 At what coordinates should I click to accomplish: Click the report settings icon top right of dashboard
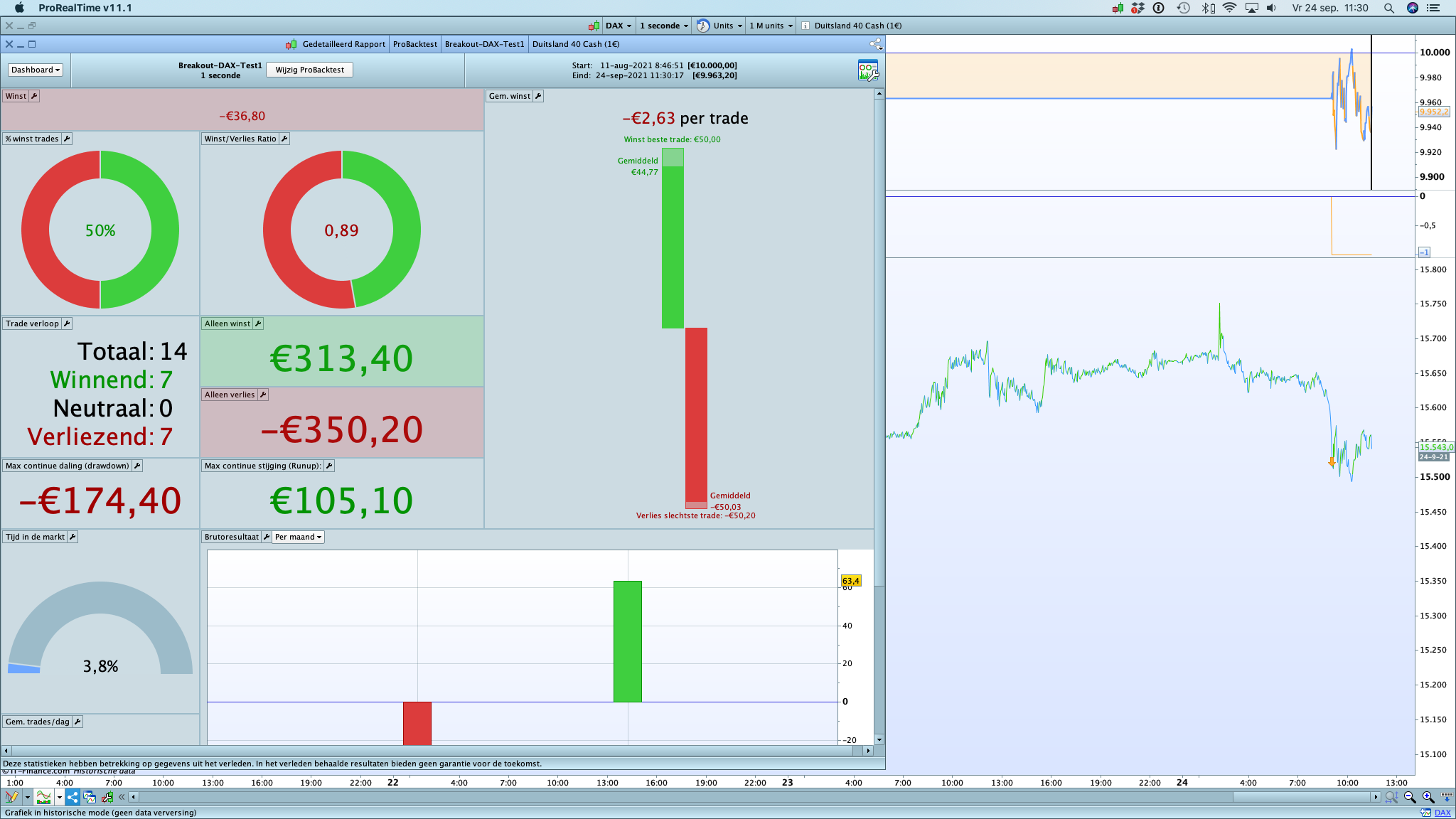pyautogui.click(x=867, y=70)
